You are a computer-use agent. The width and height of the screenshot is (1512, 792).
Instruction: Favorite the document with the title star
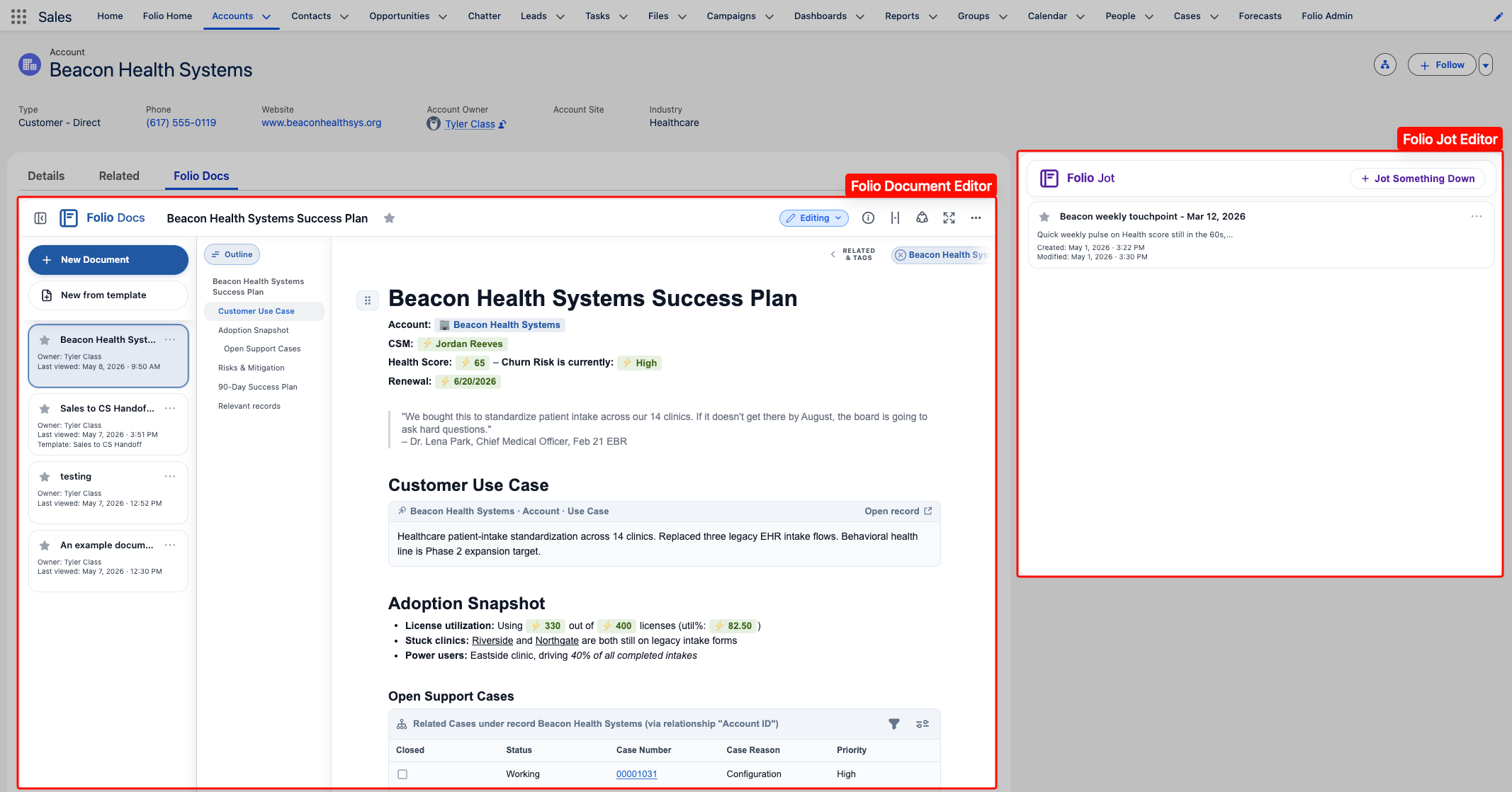pyautogui.click(x=389, y=218)
